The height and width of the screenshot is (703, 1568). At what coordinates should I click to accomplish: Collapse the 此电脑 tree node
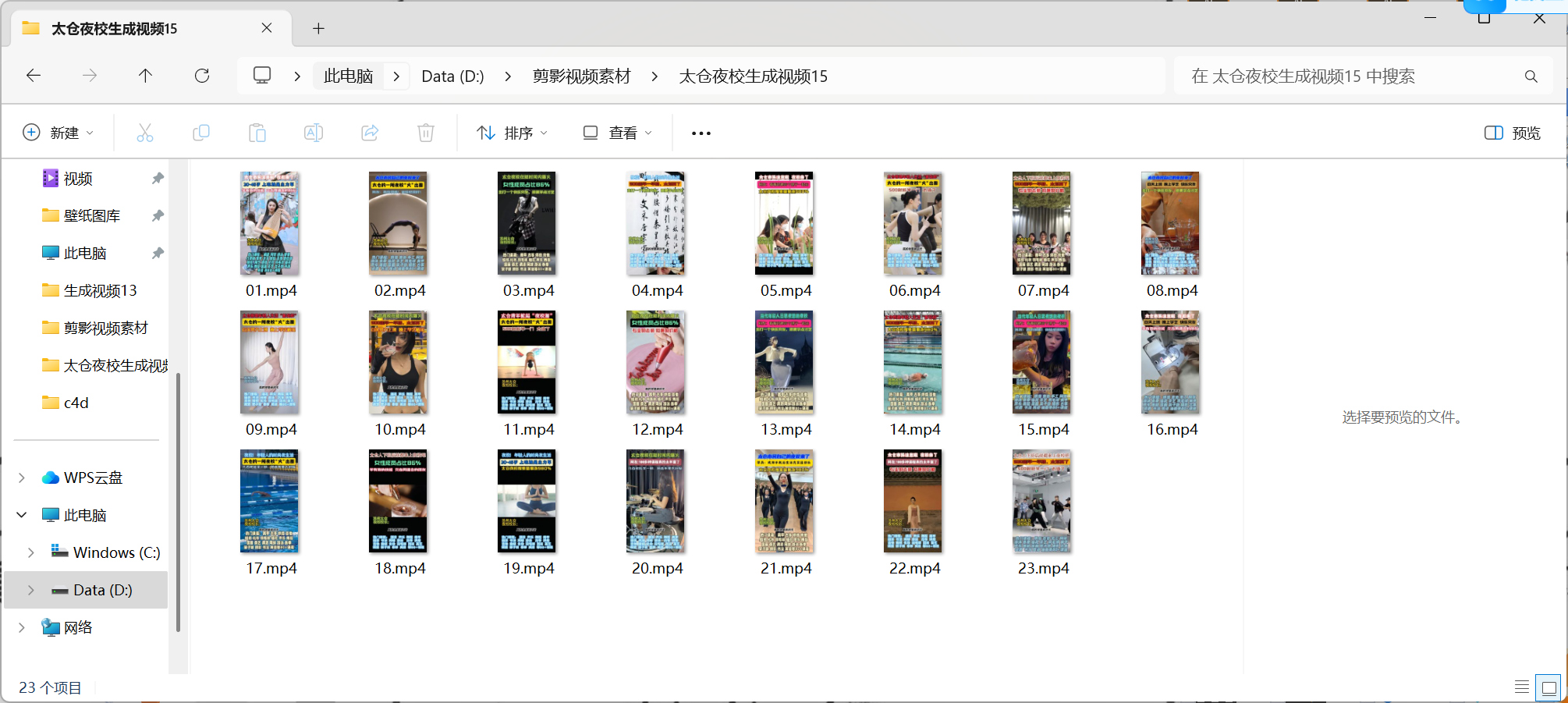pyautogui.click(x=22, y=515)
